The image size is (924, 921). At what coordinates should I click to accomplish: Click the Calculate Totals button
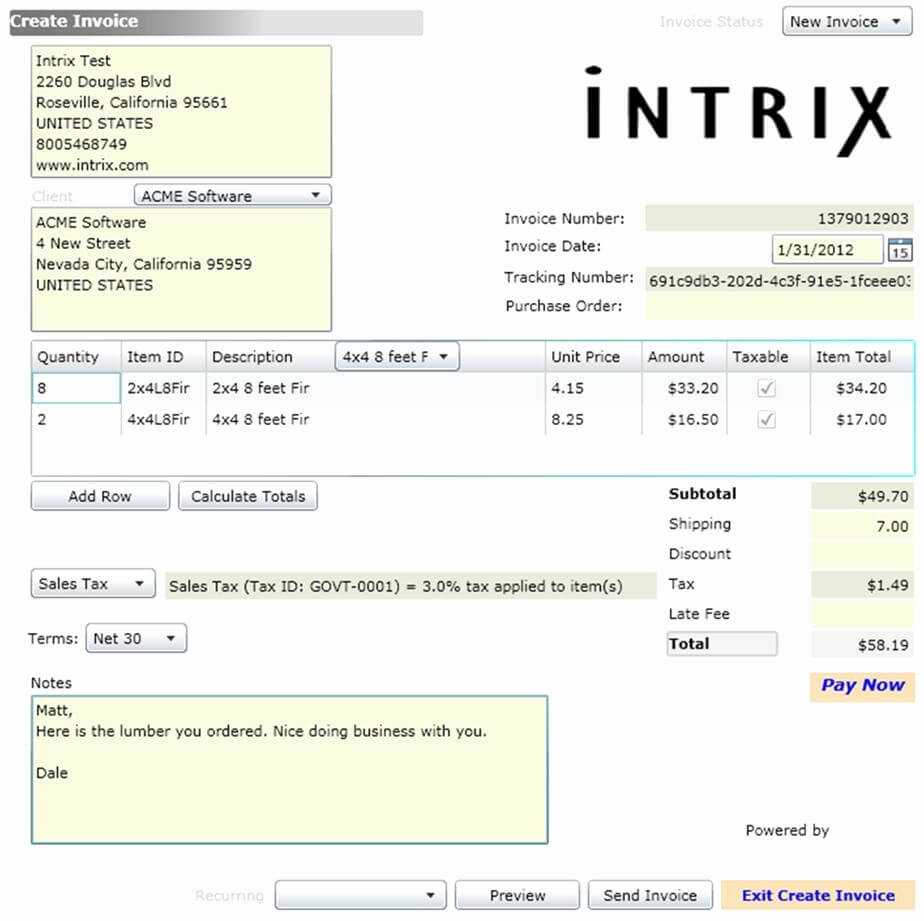[x=248, y=496]
